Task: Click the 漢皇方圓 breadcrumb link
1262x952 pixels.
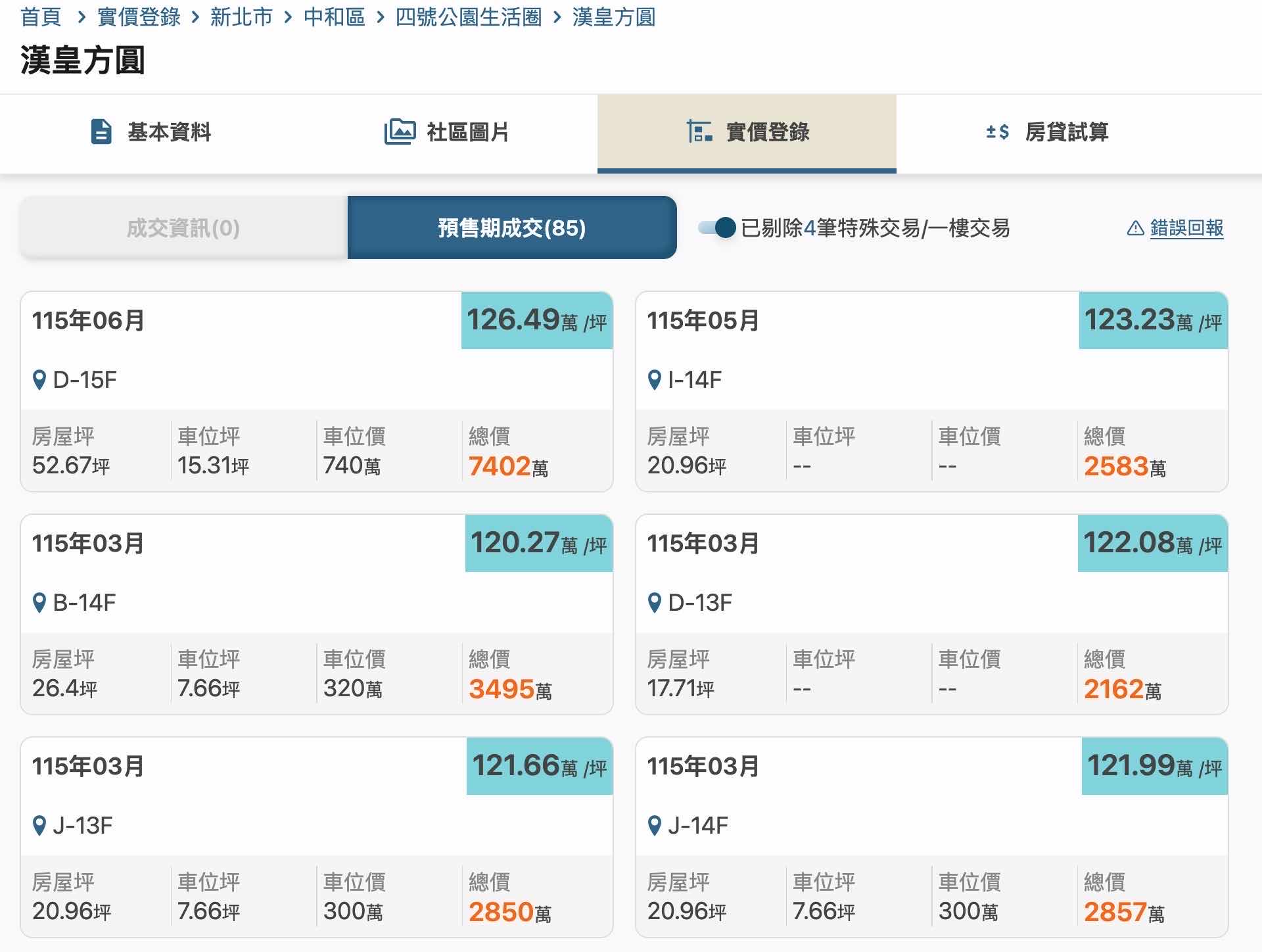Action: [x=614, y=17]
